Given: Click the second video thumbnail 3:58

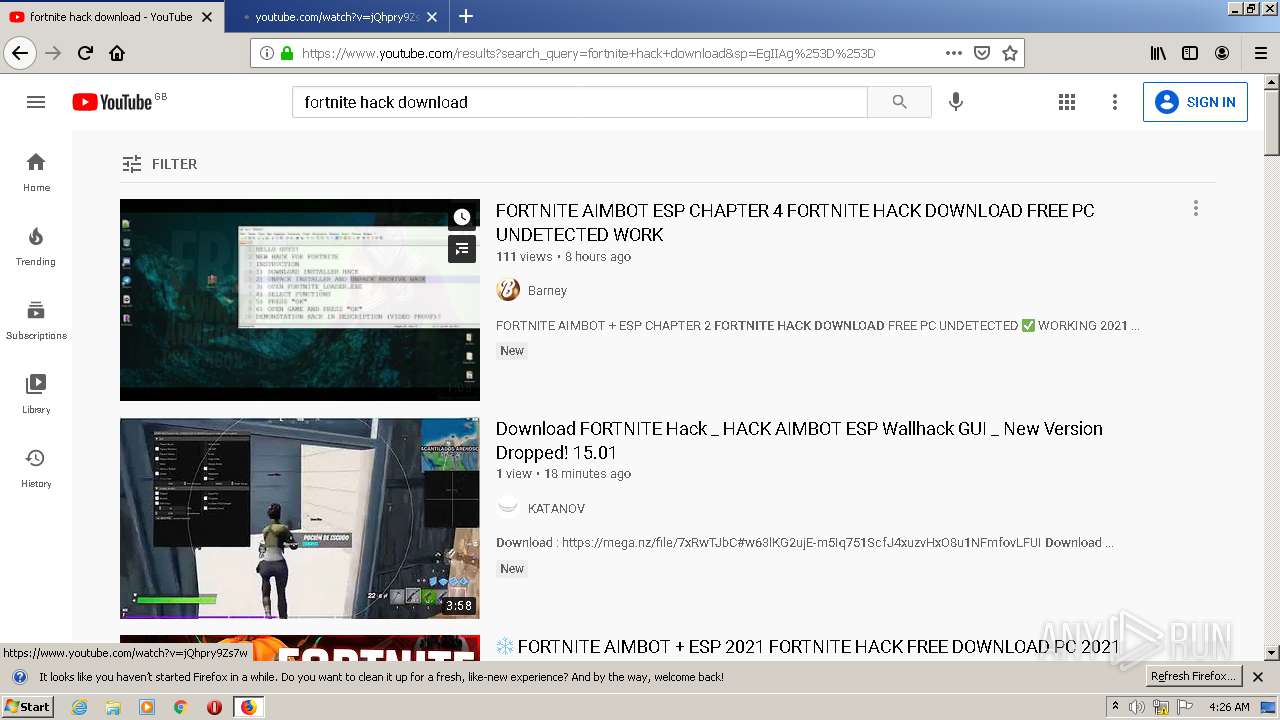Looking at the screenshot, I should click(x=300, y=518).
